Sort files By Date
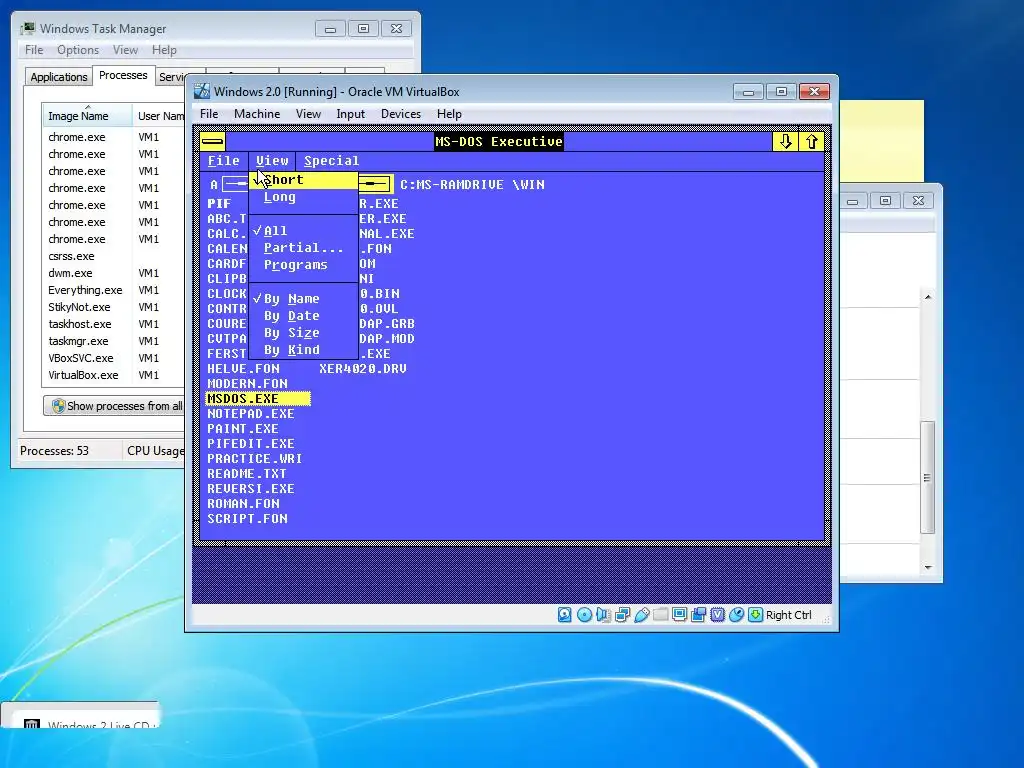 (304, 315)
